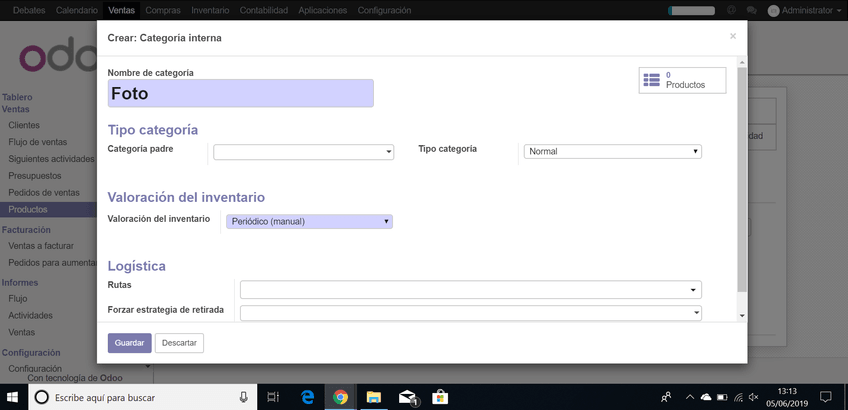Open the Valoración del inventario dropdown
848x410 pixels.
click(x=309, y=221)
